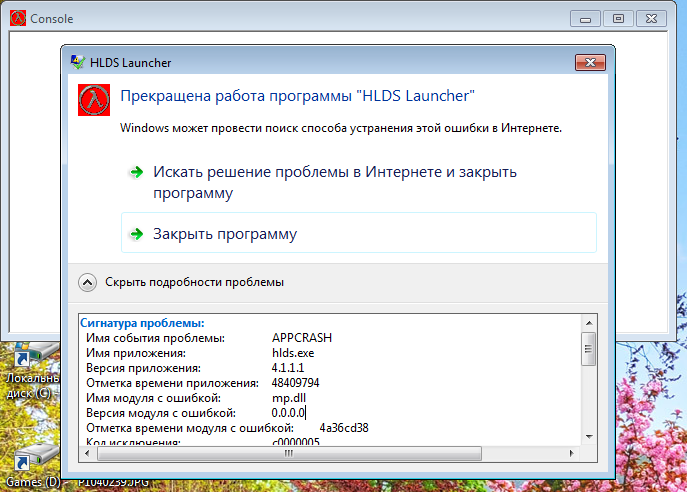This screenshot has width=687, height=492.
Task: Open Games (D) desktop shortcut
Action: [33, 465]
